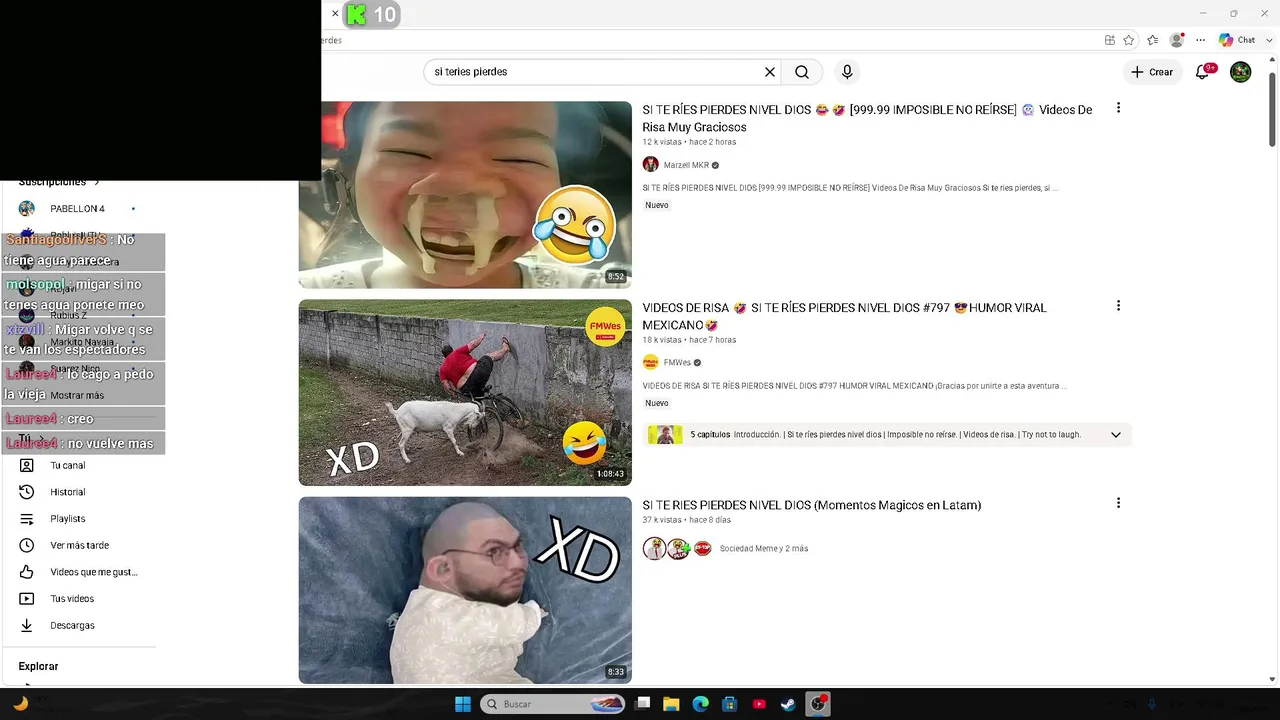Clear the search box with the X icon
Screen dimensions: 1280x720
(770, 72)
